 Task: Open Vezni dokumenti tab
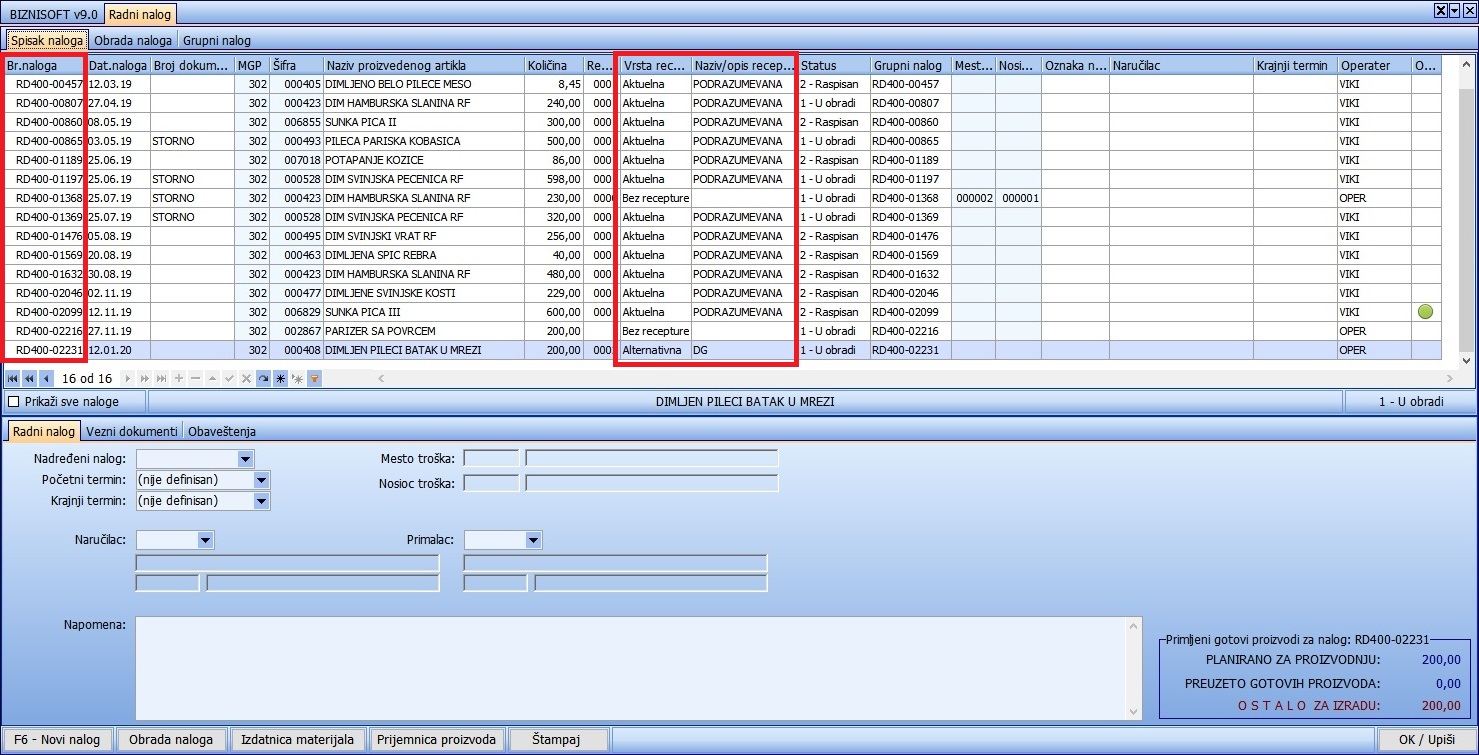click(132, 432)
